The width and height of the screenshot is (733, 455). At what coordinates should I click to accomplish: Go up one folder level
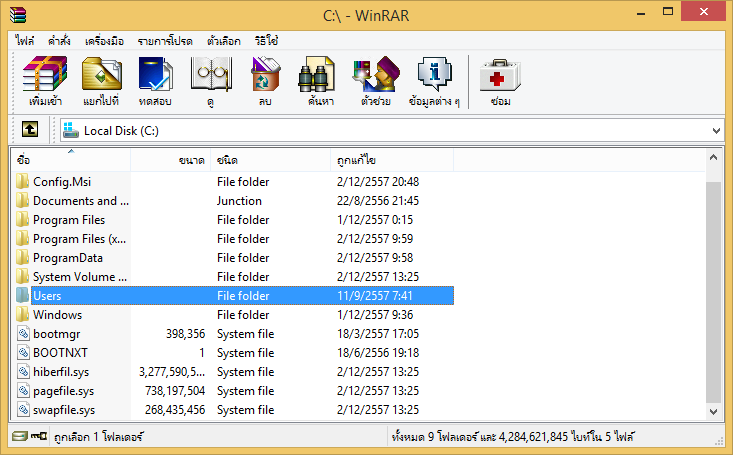(30, 129)
